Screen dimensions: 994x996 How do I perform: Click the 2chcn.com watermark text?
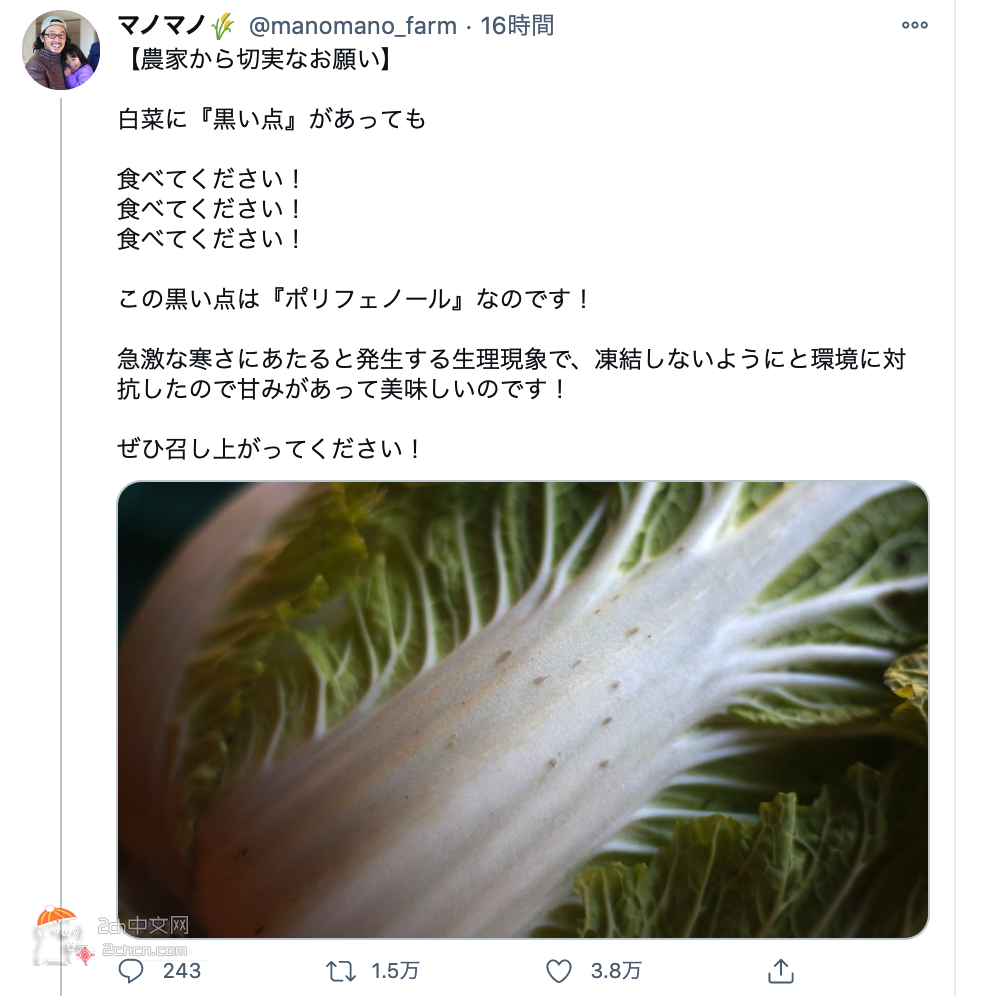pos(144,951)
